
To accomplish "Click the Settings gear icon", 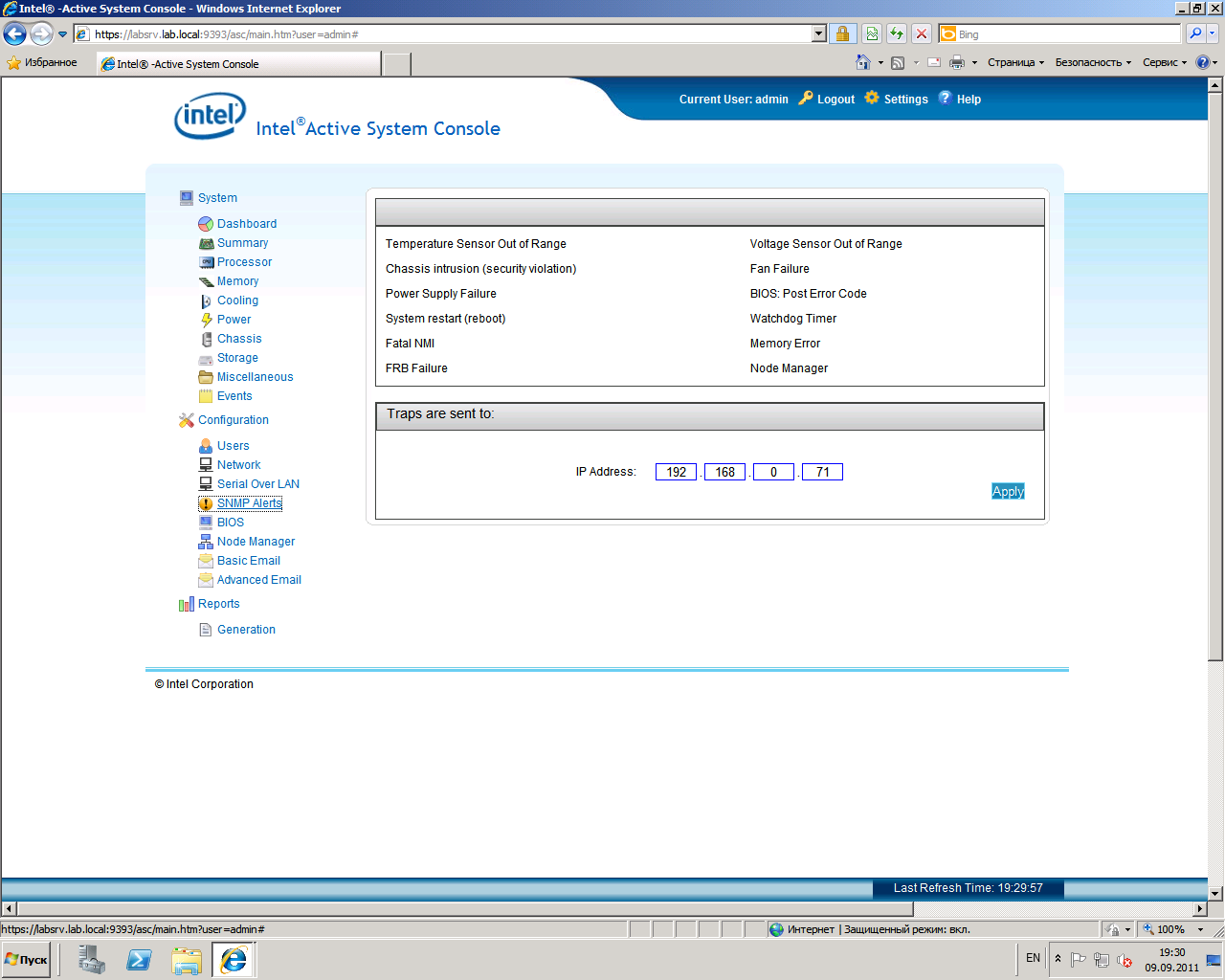I will point(871,99).
